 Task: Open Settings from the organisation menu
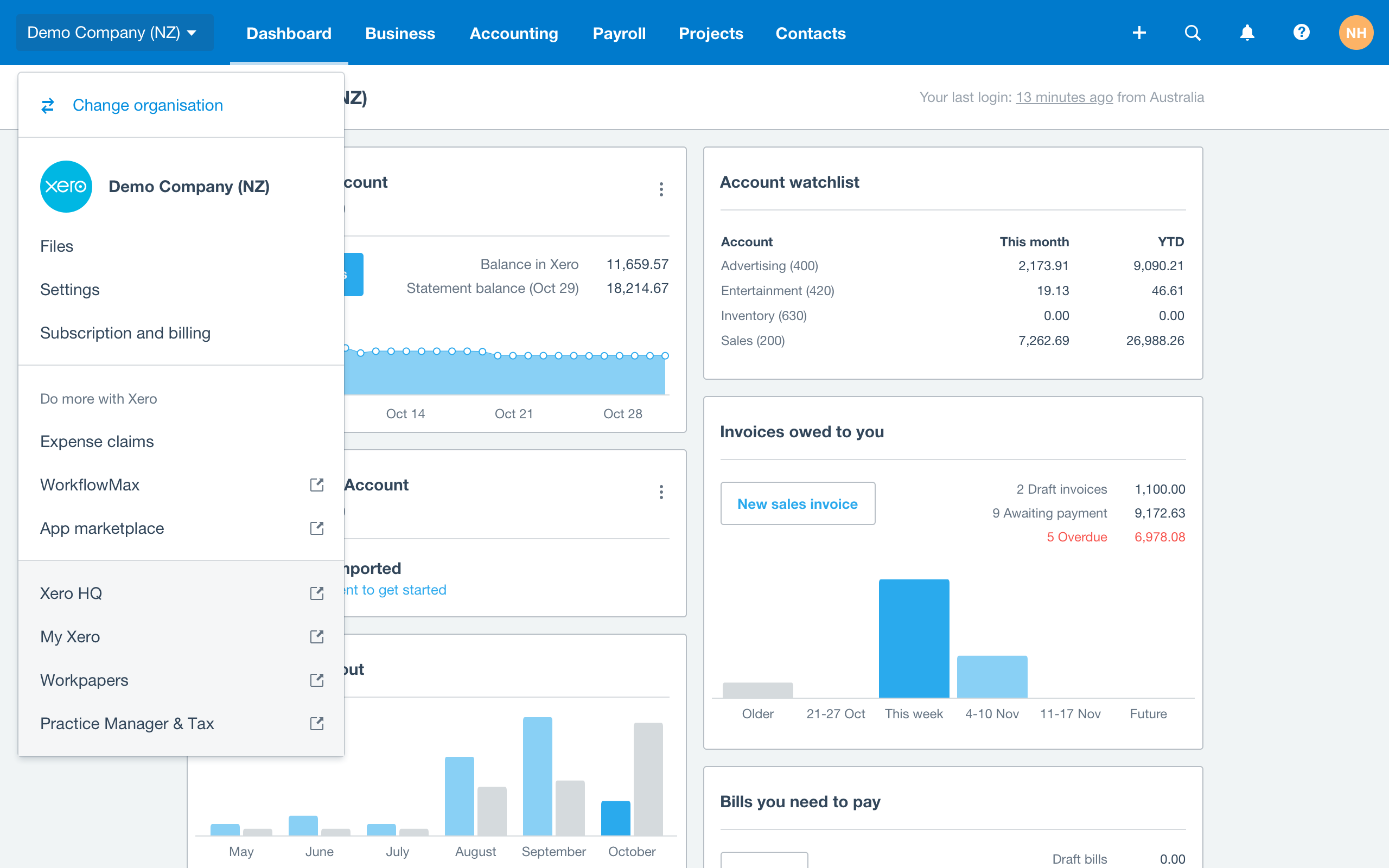(181, 289)
